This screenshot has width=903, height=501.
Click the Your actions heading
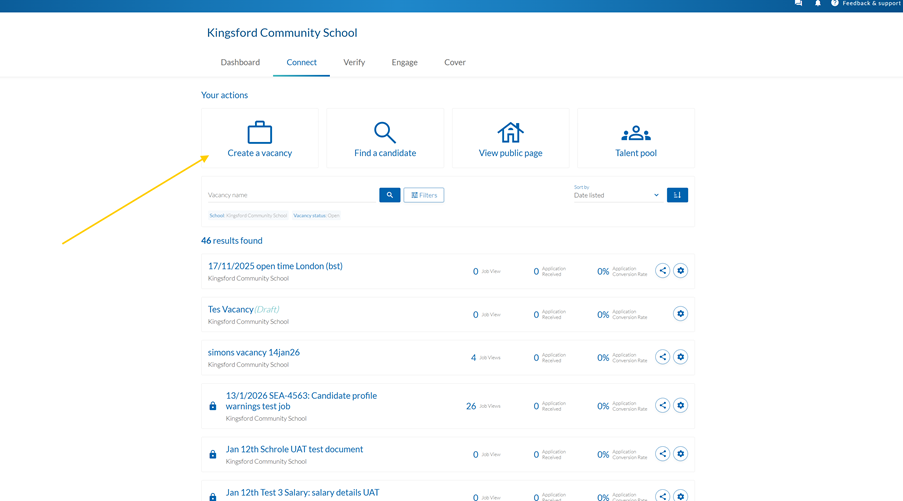[225, 95]
